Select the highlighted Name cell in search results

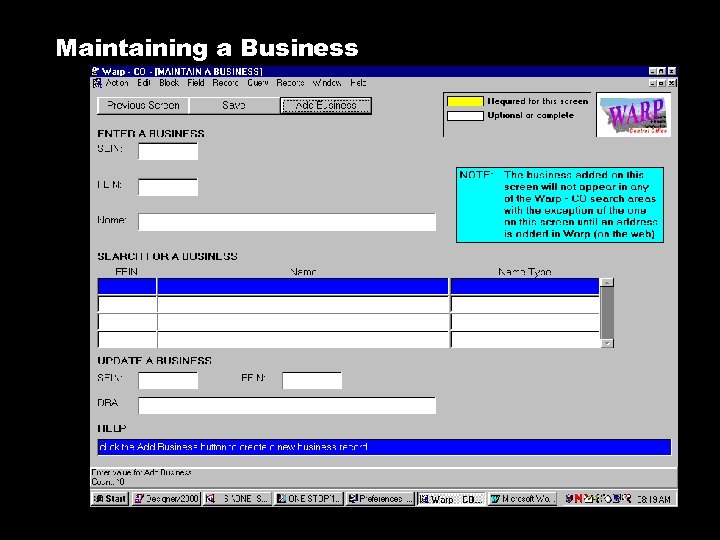(303, 287)
